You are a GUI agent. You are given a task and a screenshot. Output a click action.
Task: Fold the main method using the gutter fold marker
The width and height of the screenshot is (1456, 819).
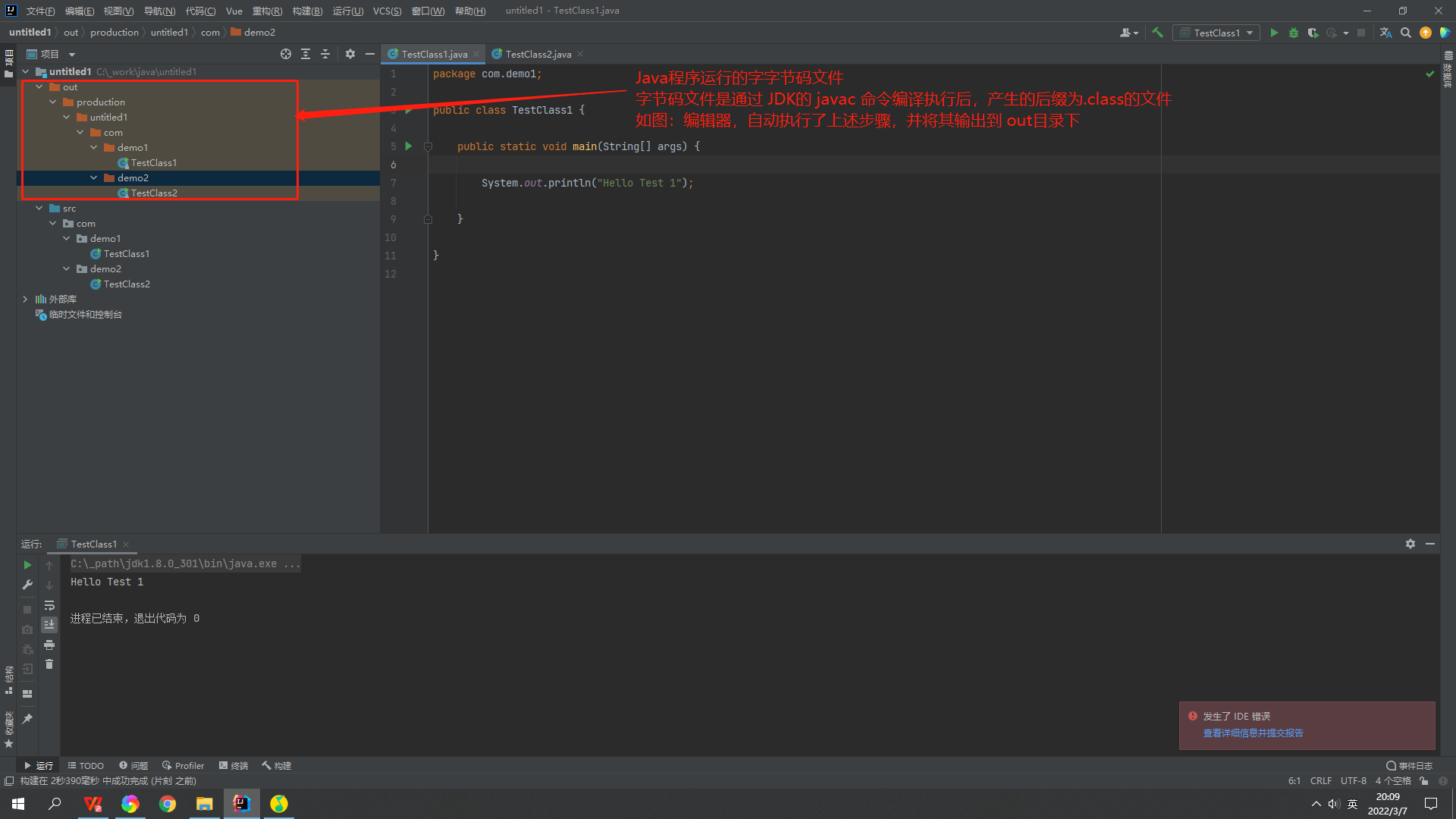[x=428, y=146]
